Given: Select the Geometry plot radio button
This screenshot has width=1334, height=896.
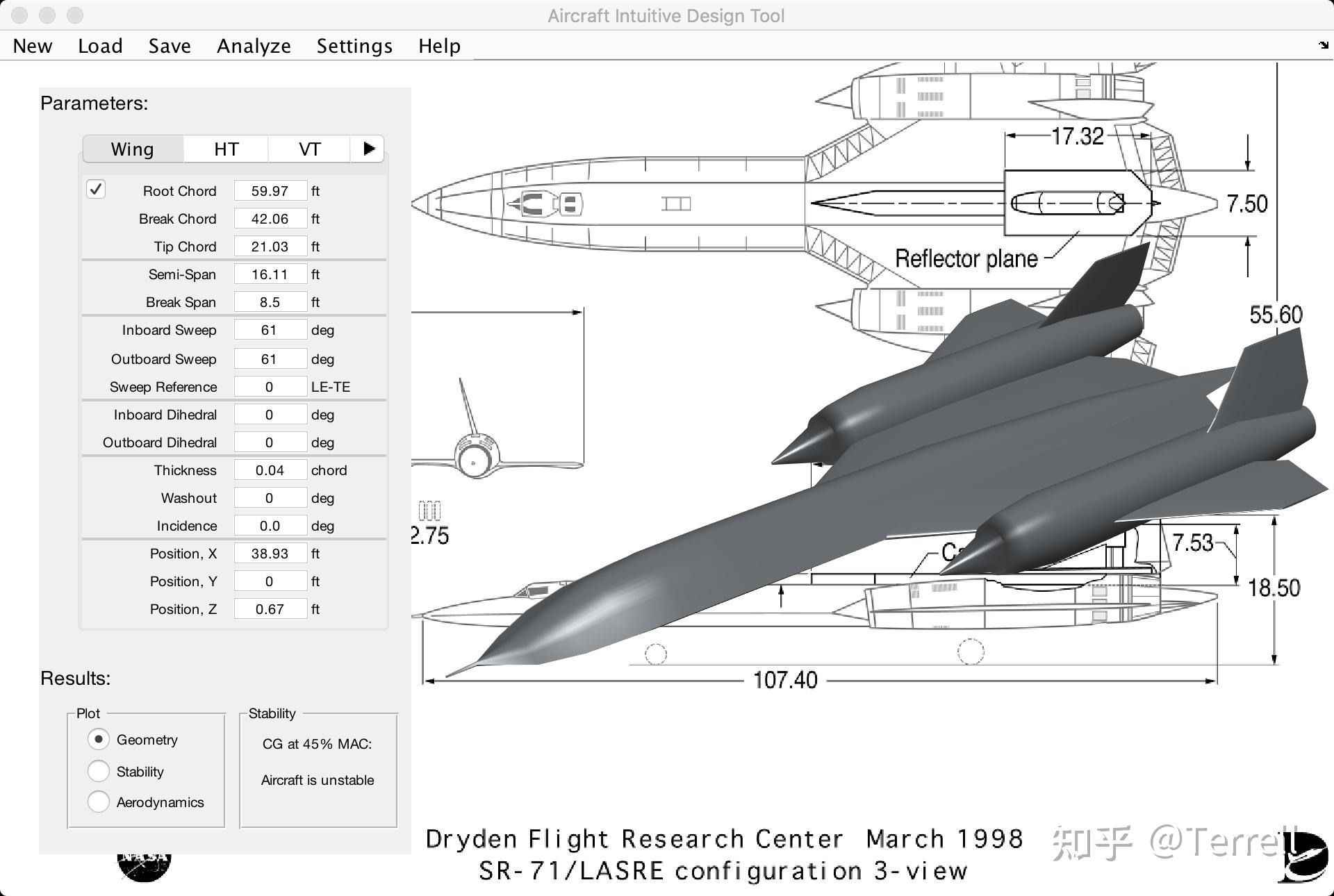Looking at the screenshot, I should (x=99, y=739).
